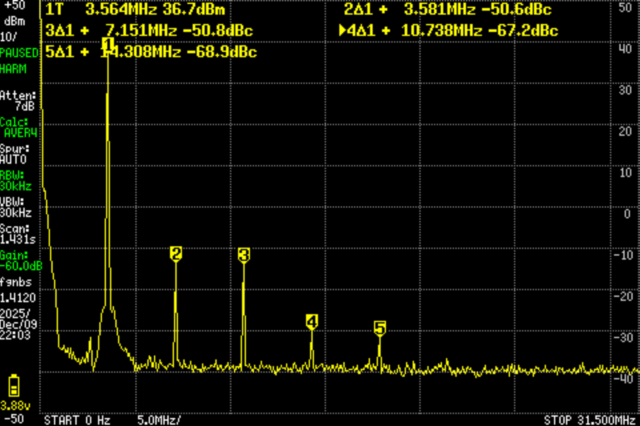640x426 pixels.
Task: Click the START 0 Hz frequency label
Action: [78, 418]
